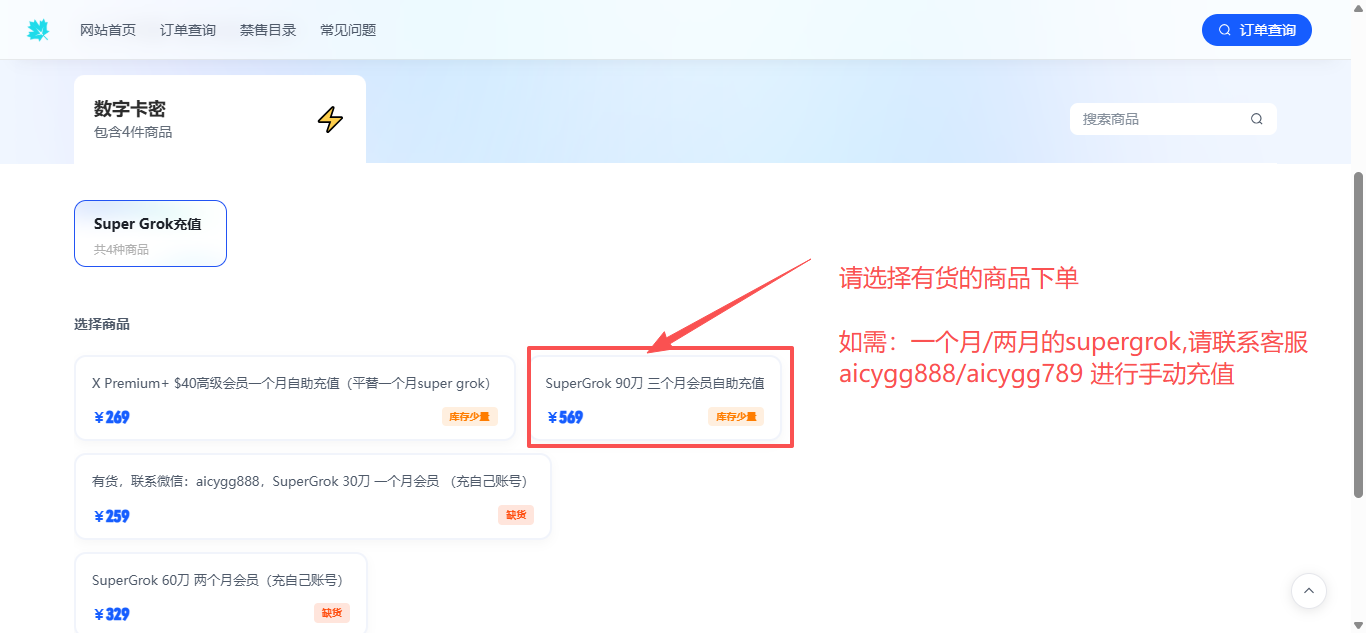Click the 共4种商品 text
This screenshot has height=633, width=1366.
point(121,250)
